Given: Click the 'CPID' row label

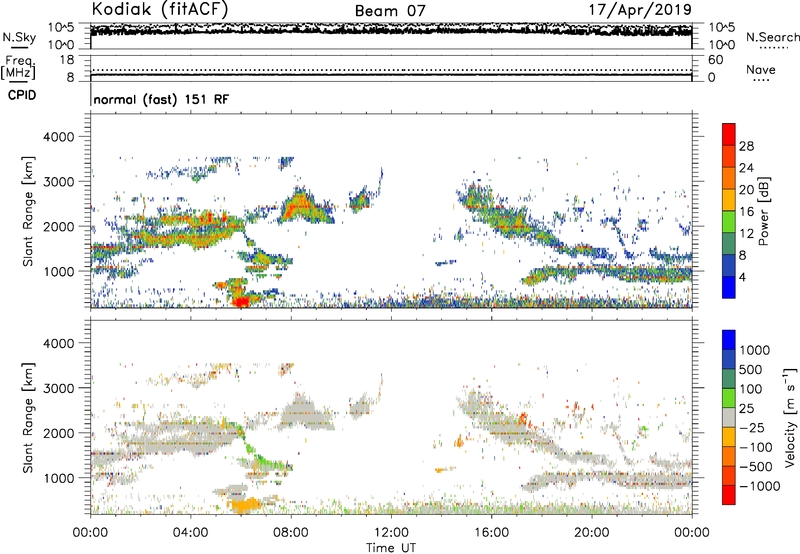Looking at the screenshot, I should [x=22, y=95].
